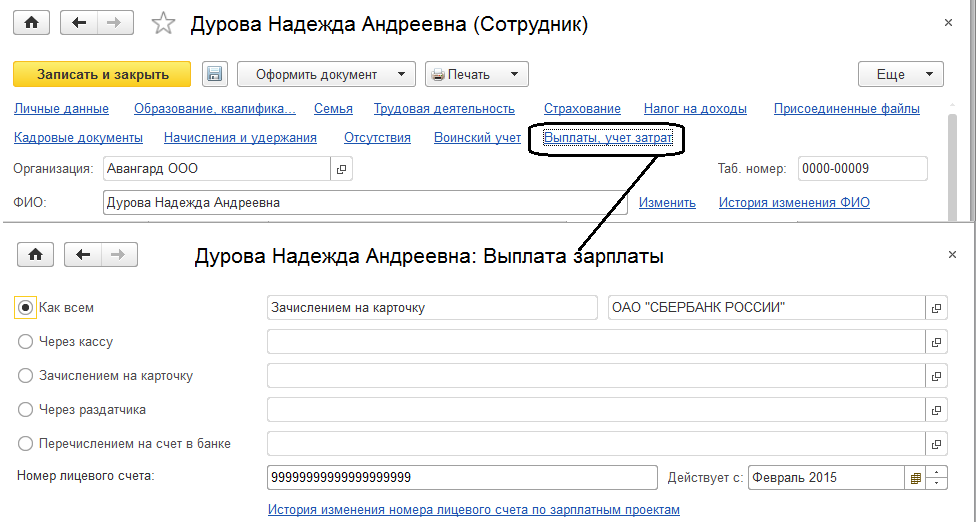Viewport: 976px width, 522px height.
Task: Click the Таб. номер field
Action: tap(863, 169)
